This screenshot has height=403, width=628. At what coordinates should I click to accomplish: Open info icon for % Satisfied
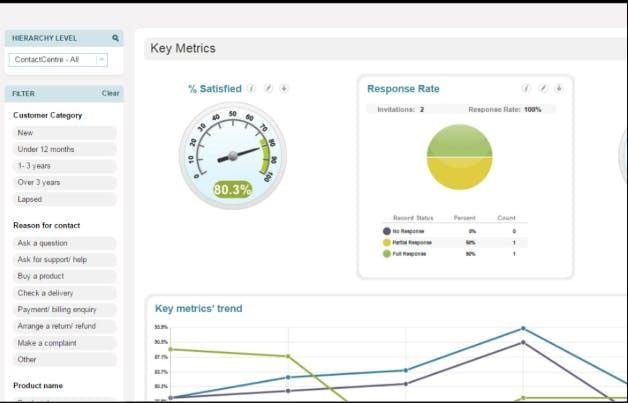pos(251,88)
